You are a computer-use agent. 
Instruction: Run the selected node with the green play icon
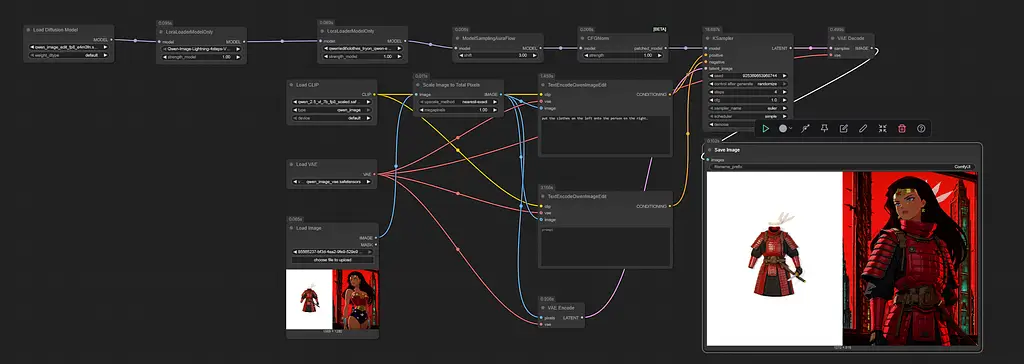[765, 129]
